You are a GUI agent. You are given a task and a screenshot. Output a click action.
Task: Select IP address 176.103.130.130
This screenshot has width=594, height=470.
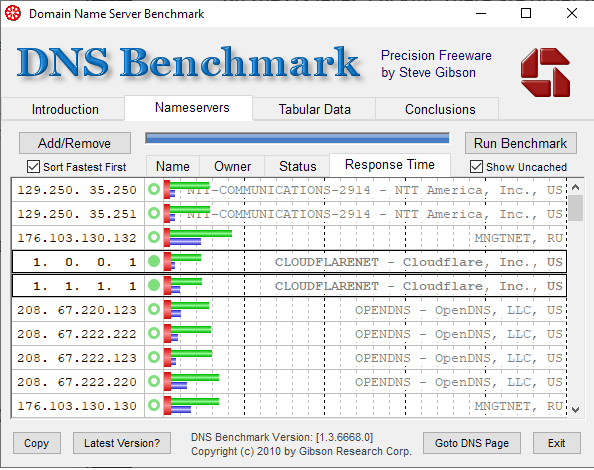click(x=77, y=406)
